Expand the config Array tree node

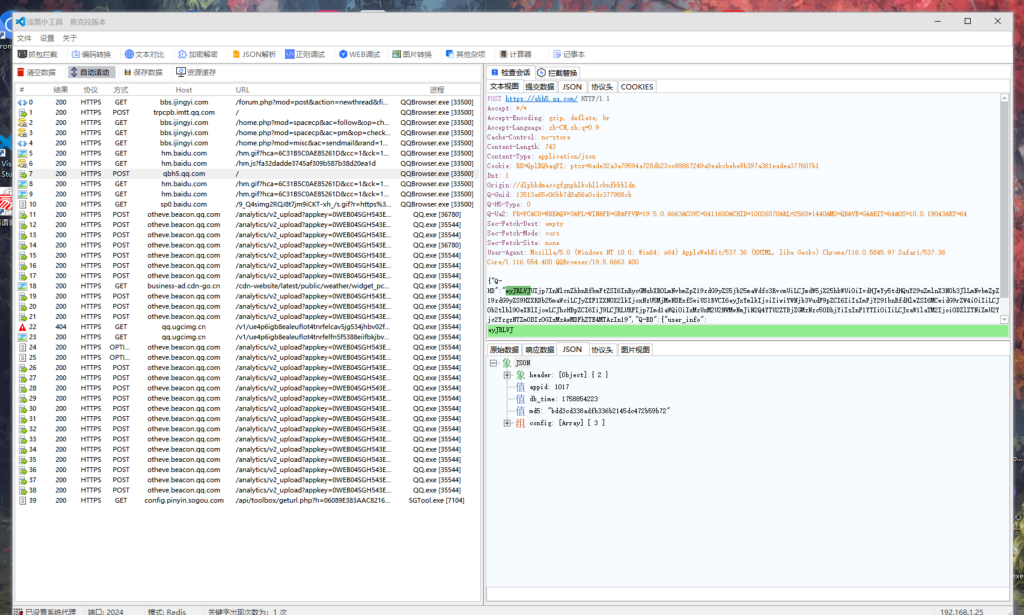tap(507, 423)
